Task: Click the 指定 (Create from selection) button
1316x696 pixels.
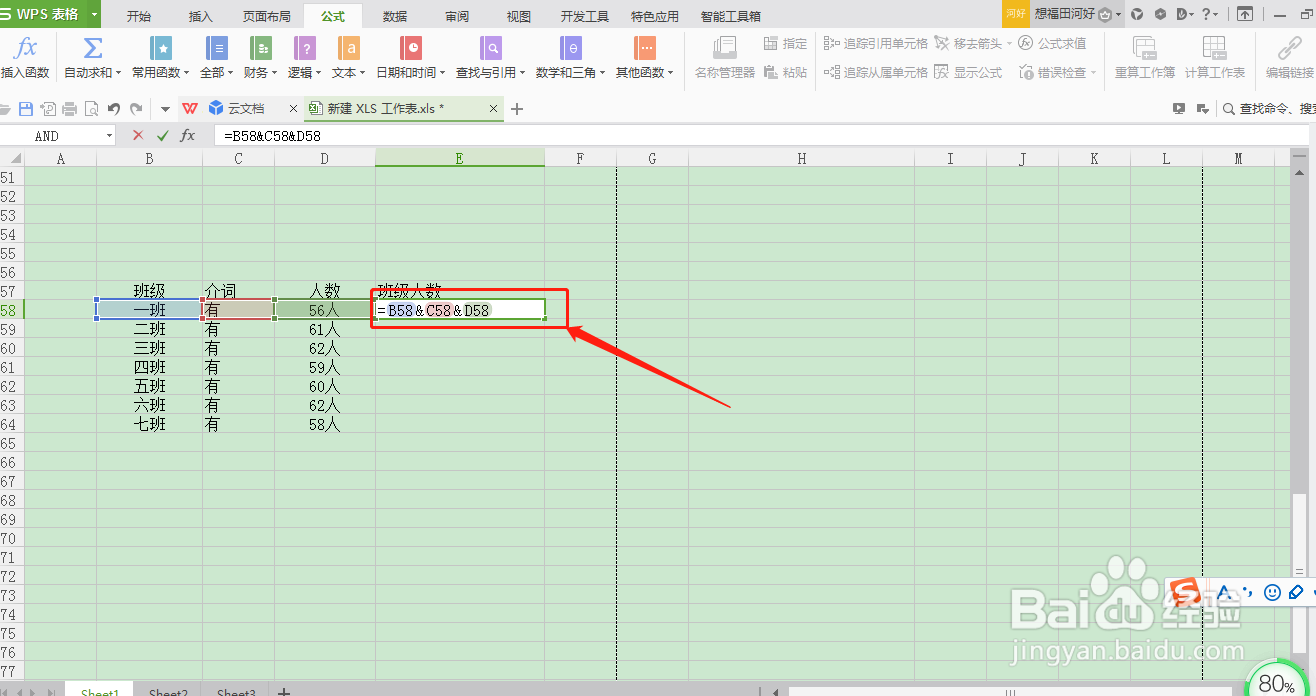Action: point(785,43)
